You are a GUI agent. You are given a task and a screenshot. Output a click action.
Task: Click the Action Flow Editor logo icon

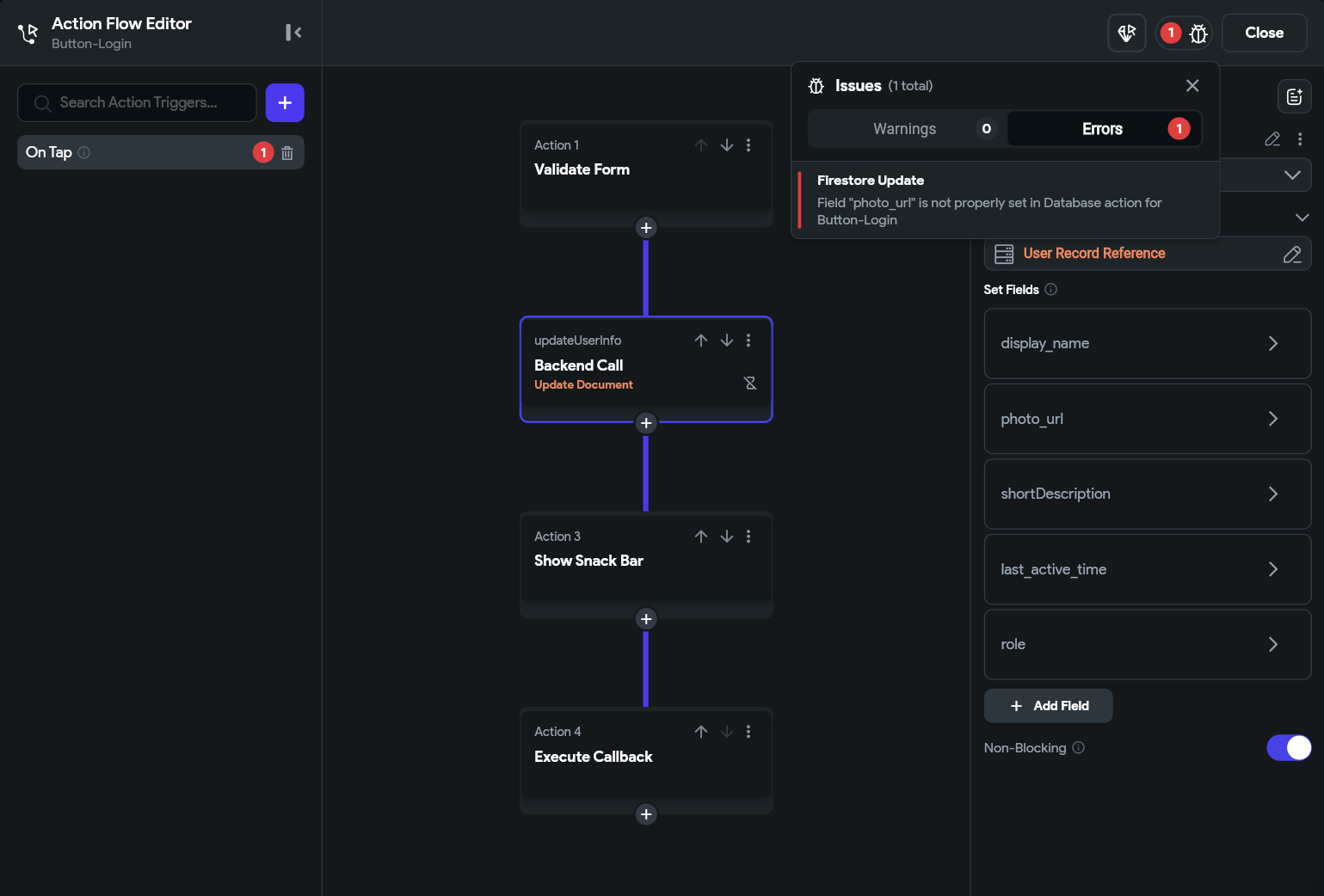tap(28, 34)
